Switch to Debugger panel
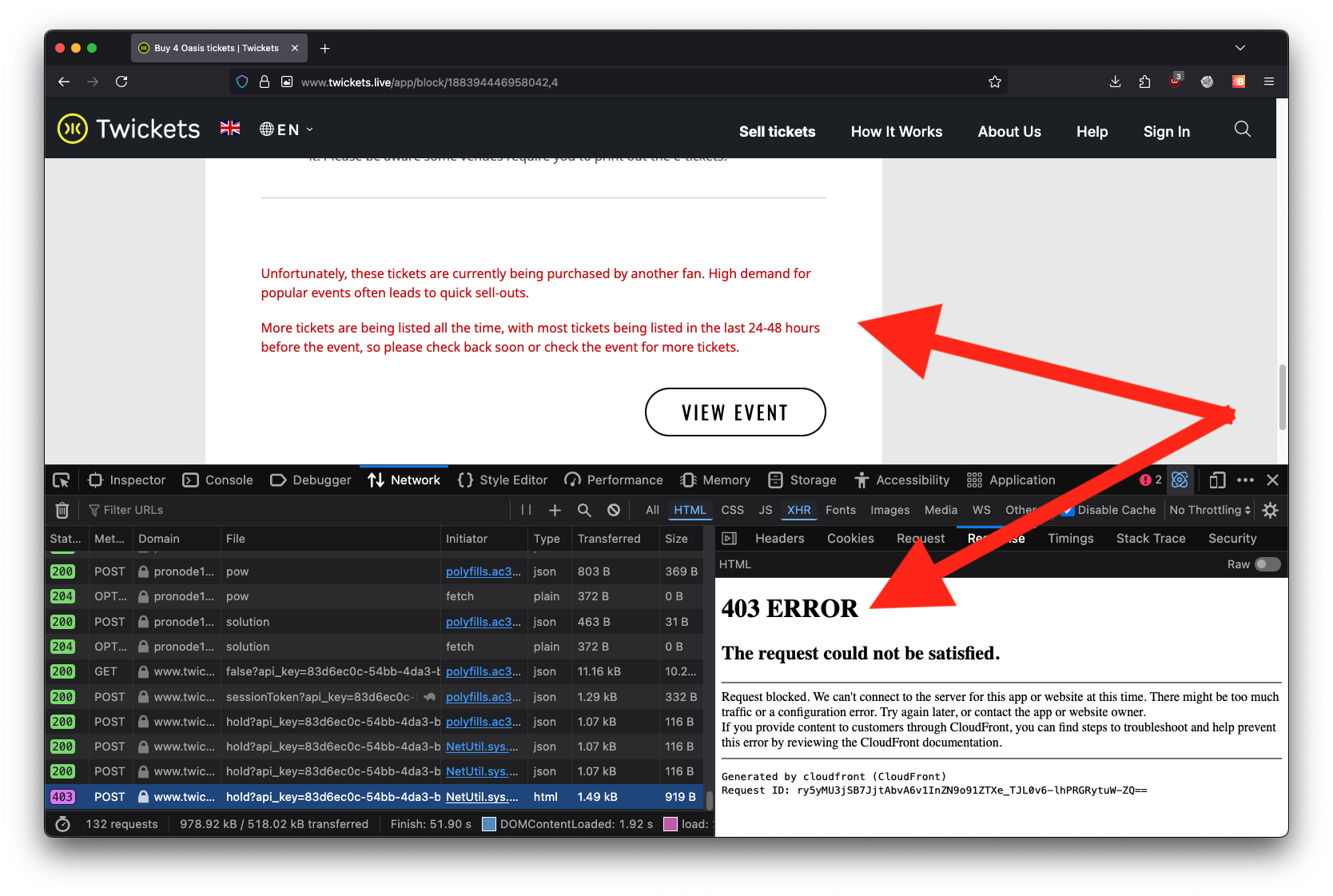This screenshot has width=1333, height=896. tap(311, 480)
